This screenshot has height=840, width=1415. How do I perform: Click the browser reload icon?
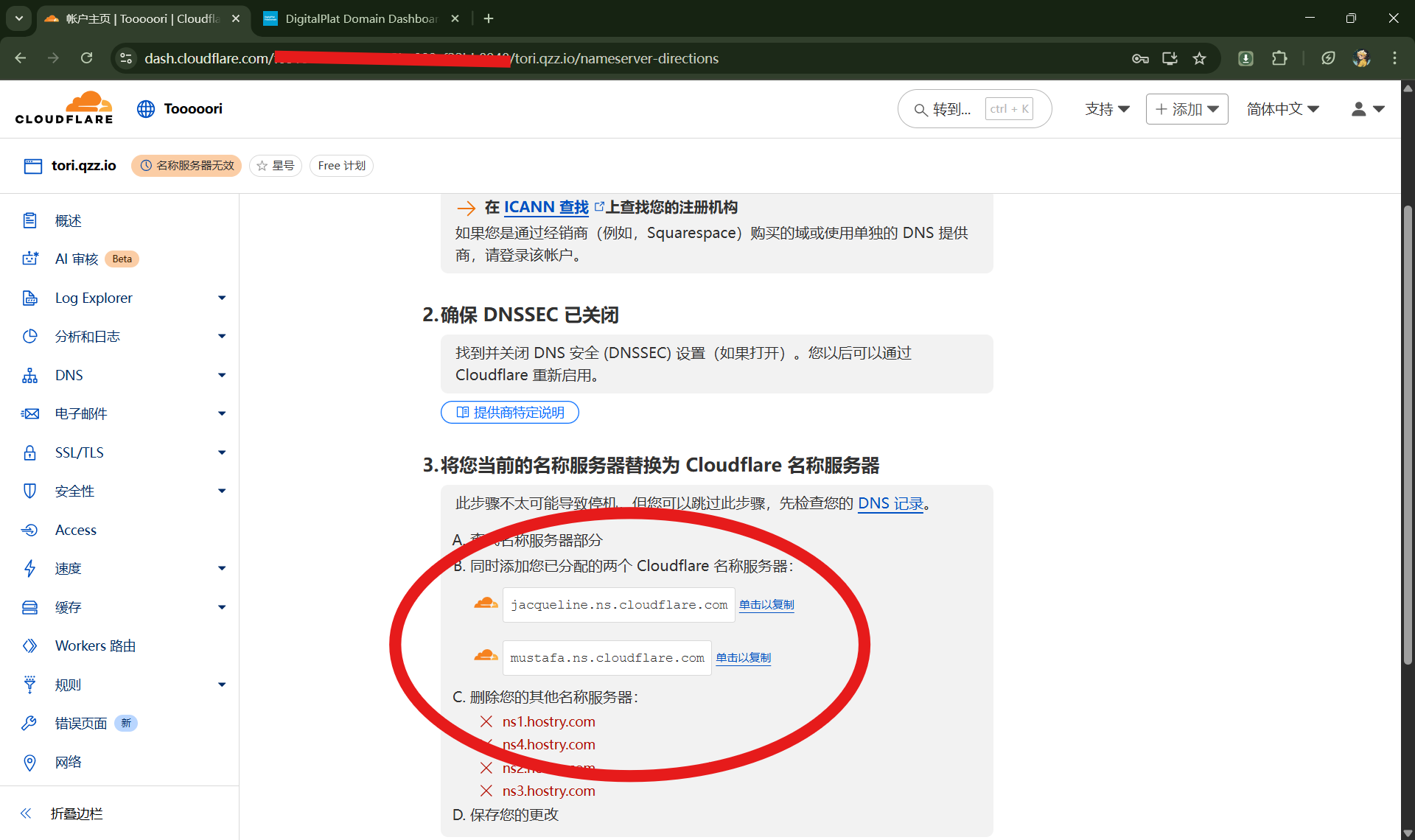pos(86,58)
